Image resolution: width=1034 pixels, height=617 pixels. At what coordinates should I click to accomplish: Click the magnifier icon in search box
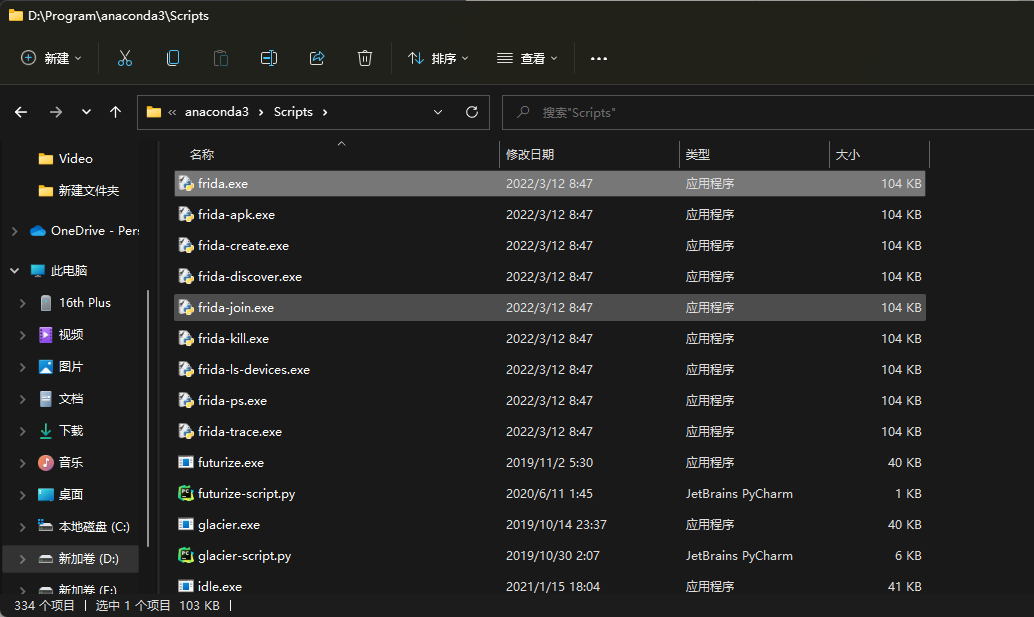[x=523, y=112]
